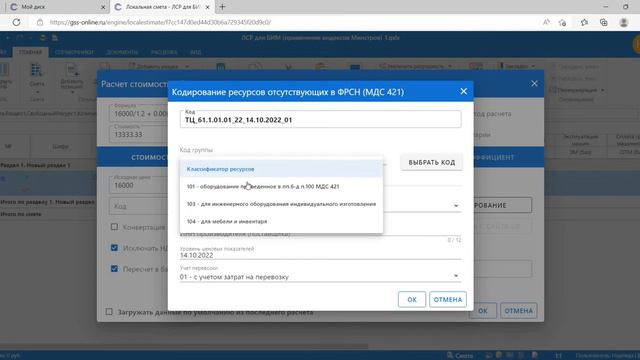Click the 'Смета' ribbon icon
Screen dimensions: 640x360
pos(36,76)
